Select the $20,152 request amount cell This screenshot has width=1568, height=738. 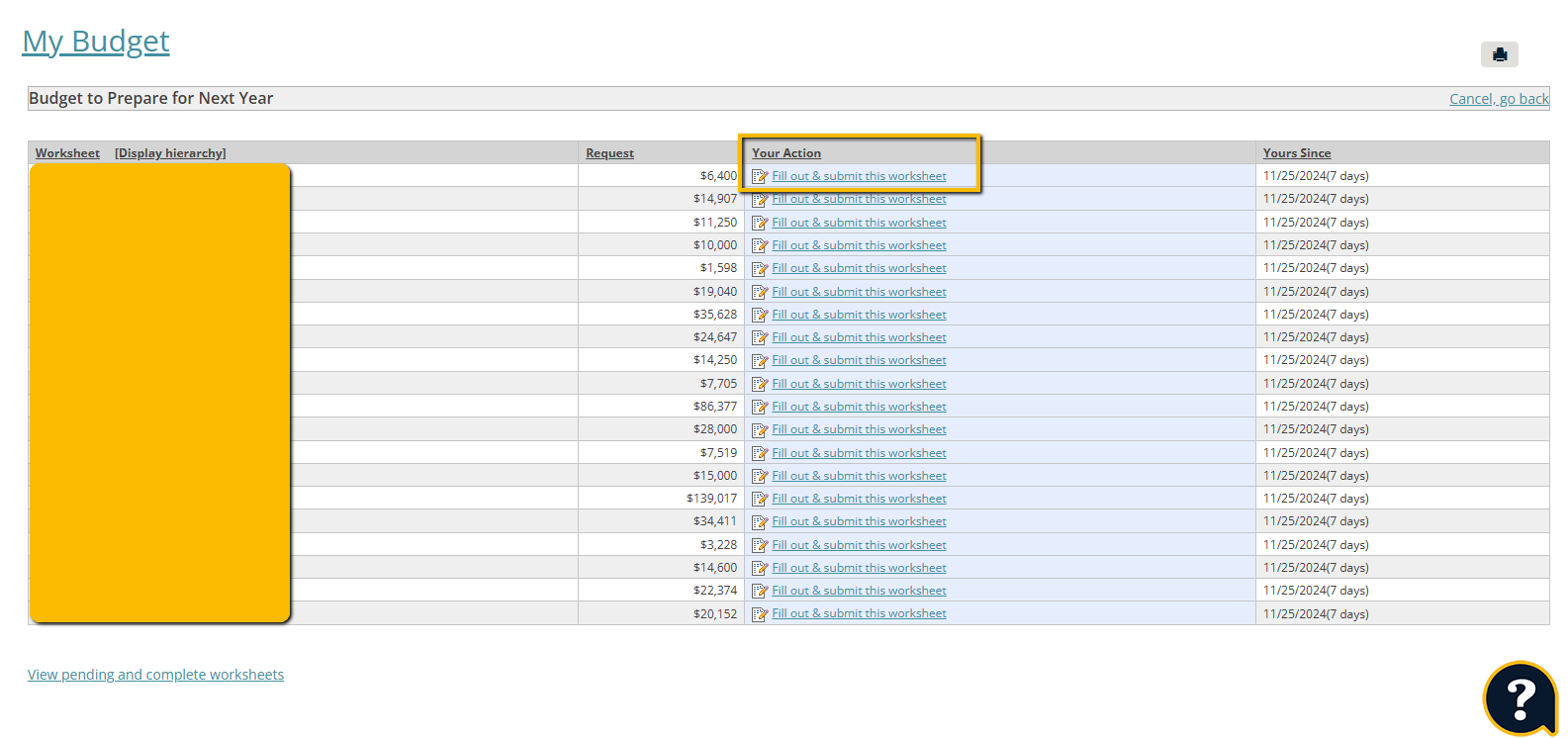pyautogui.click(x=661, y=613)
